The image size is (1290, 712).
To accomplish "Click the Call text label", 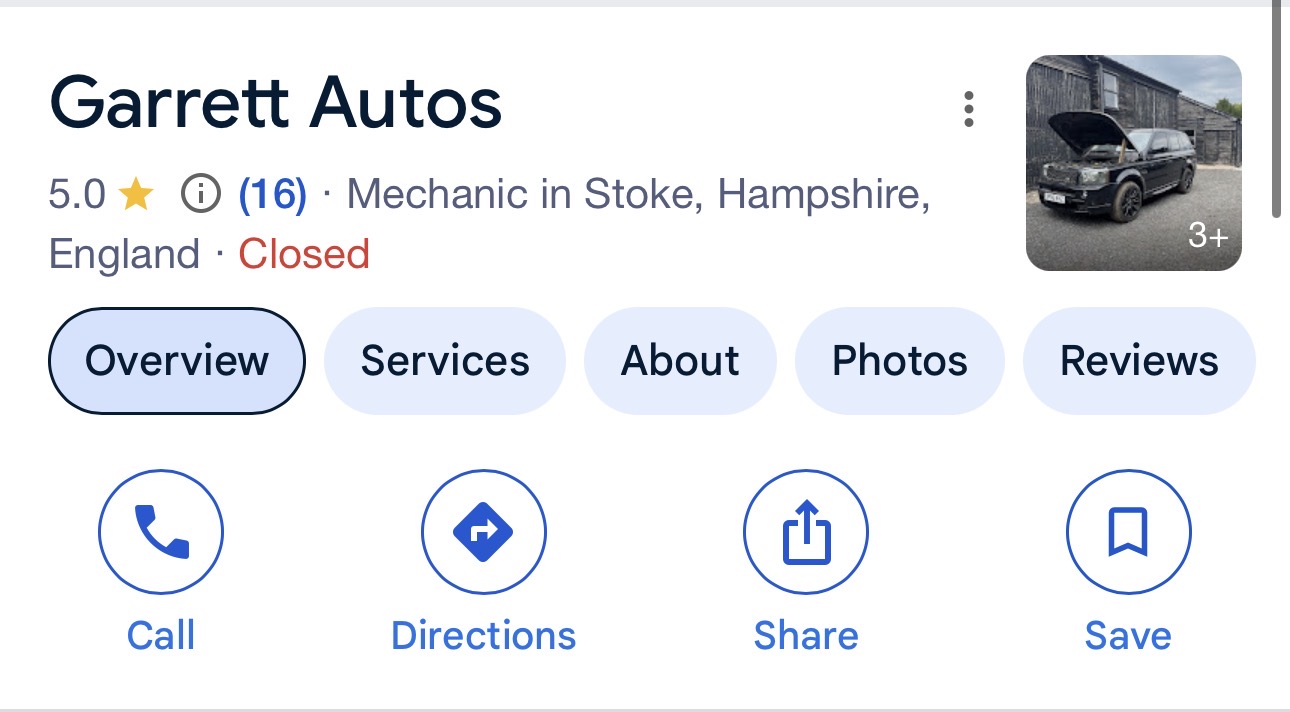I will [161, 636].
